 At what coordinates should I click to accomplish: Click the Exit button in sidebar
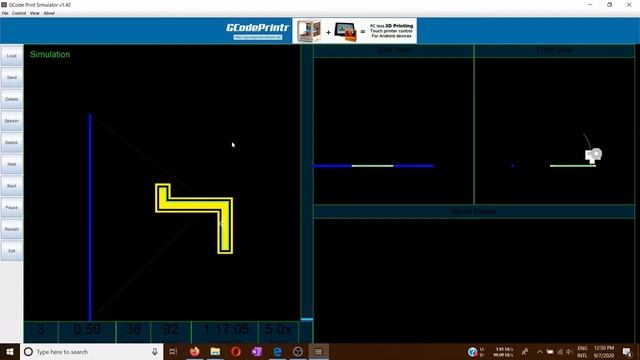(11, 251)
